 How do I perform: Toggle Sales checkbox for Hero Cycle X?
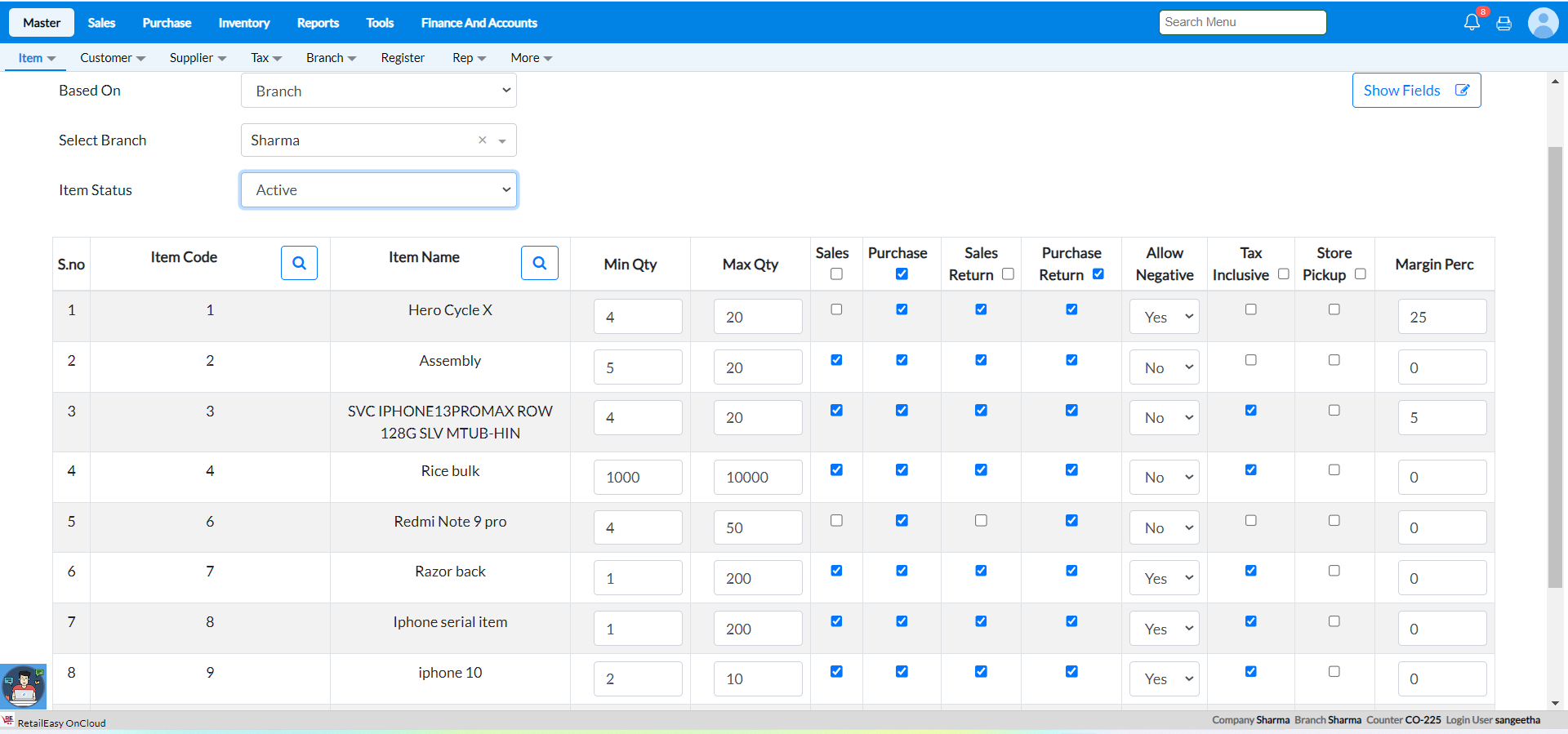(x=836, y=309)
